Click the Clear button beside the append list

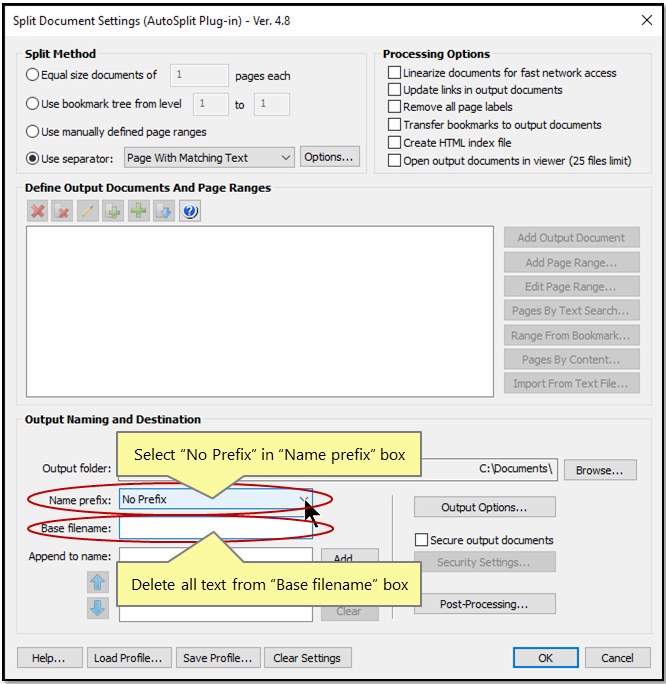(x=349, y=612)
